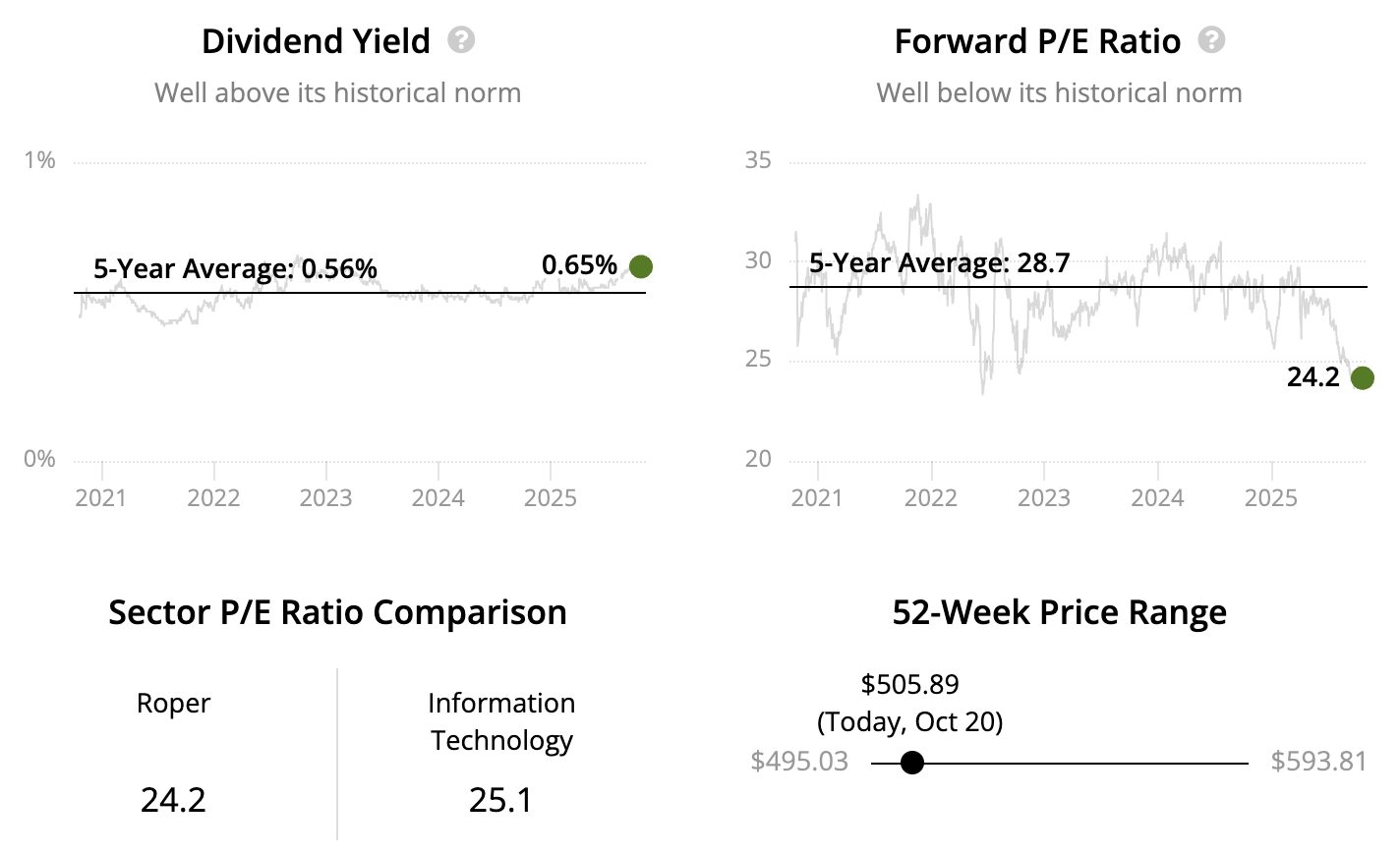Select the 5-Year Average: 28.7 label
Image resolution: width=1400 pixels, height=855 pixels.
(x=939, y=262)
